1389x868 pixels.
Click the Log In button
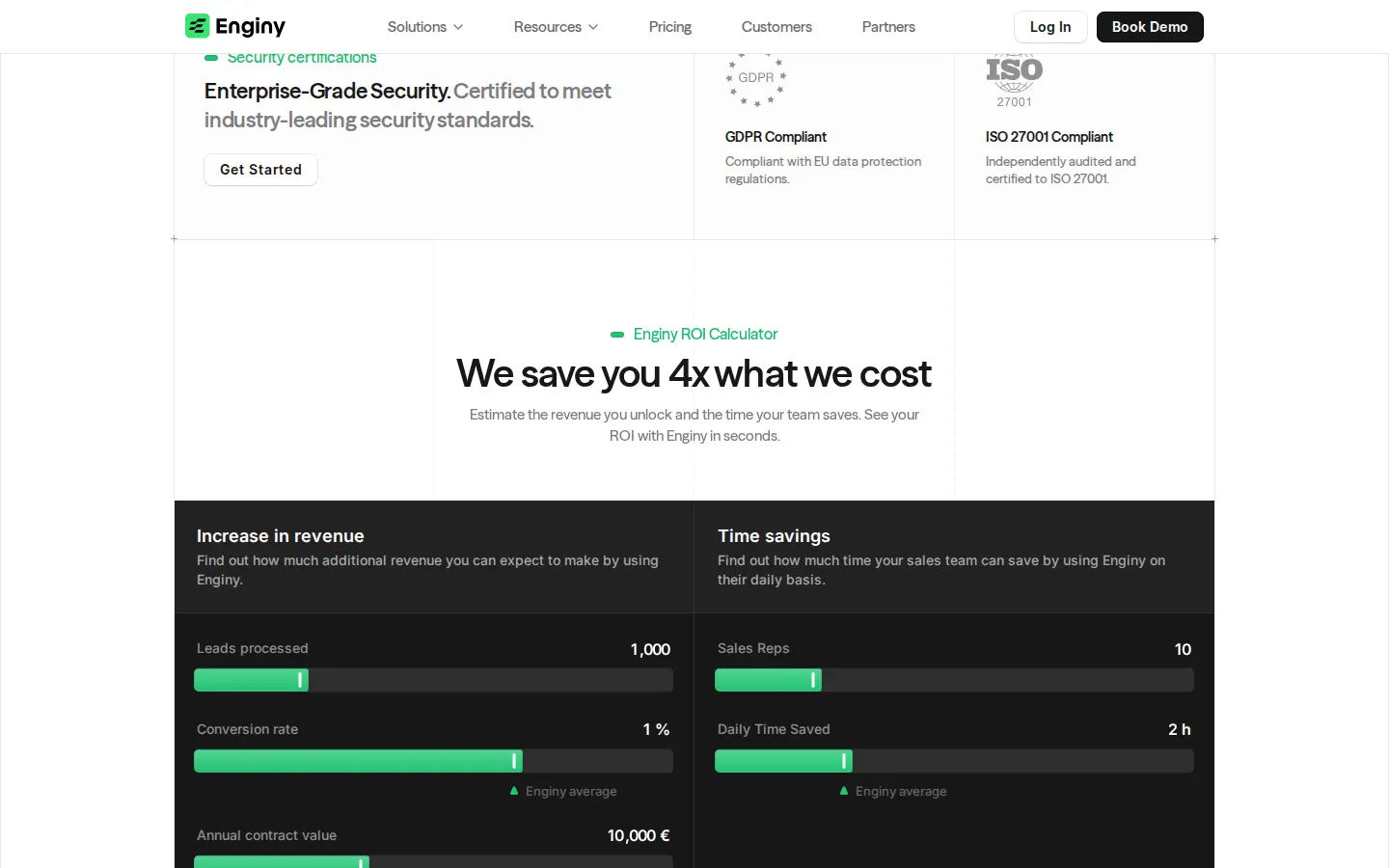pos(1050,27)
